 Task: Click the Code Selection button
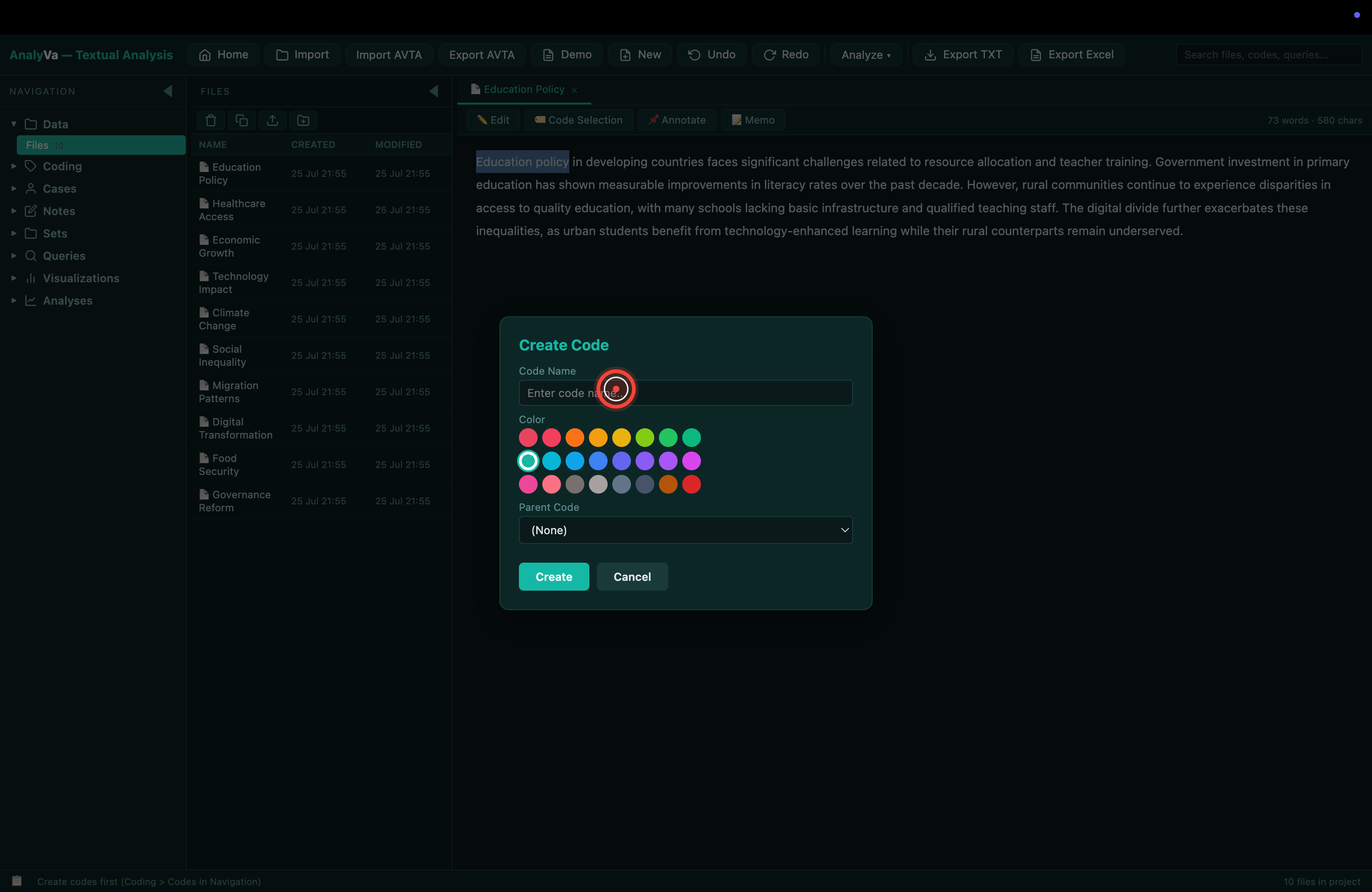click(x=579, y=120)
